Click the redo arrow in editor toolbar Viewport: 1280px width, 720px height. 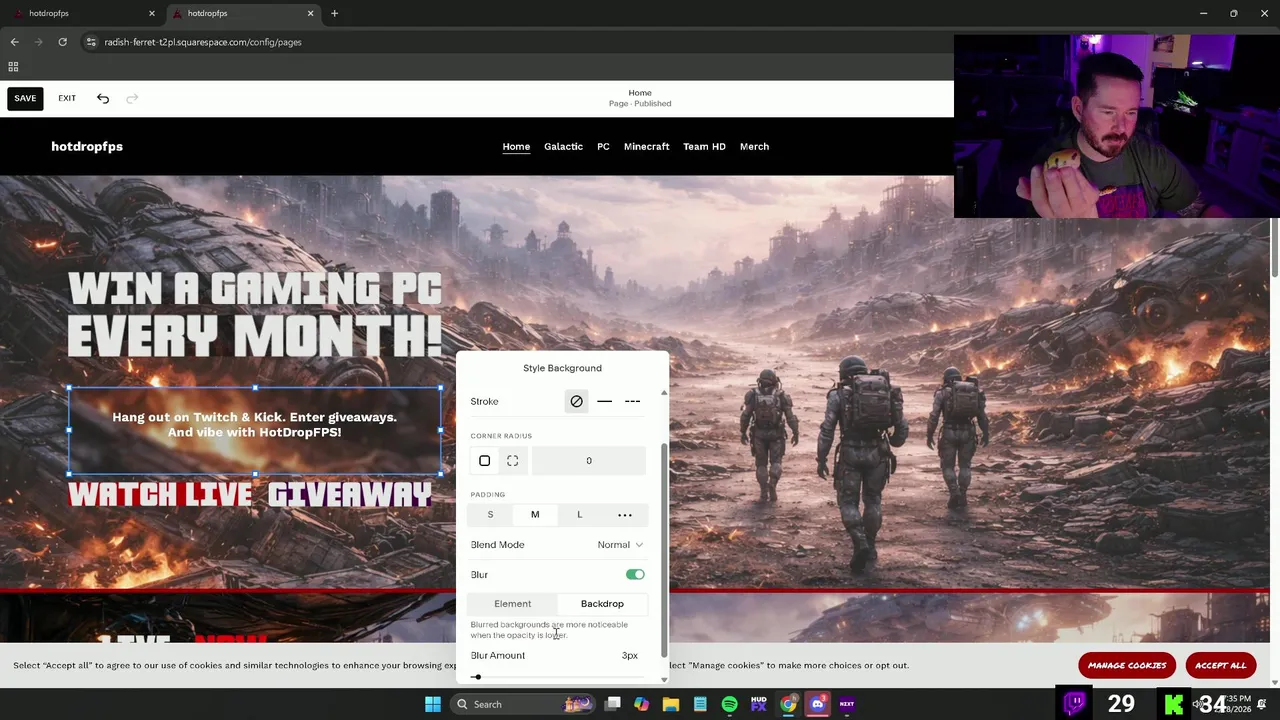(132, 98)
